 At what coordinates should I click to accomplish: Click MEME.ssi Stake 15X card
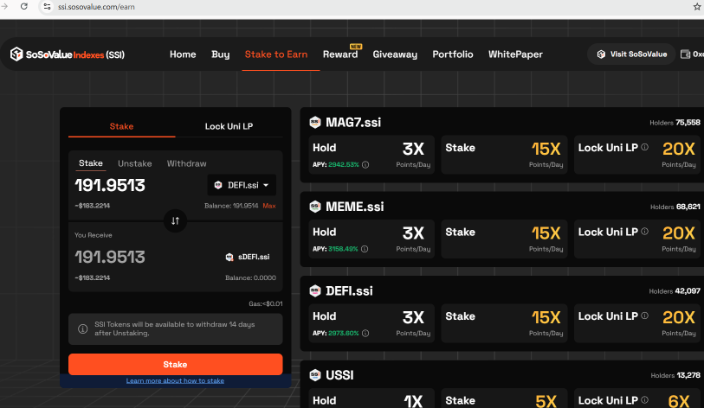(x=504, y=239)
